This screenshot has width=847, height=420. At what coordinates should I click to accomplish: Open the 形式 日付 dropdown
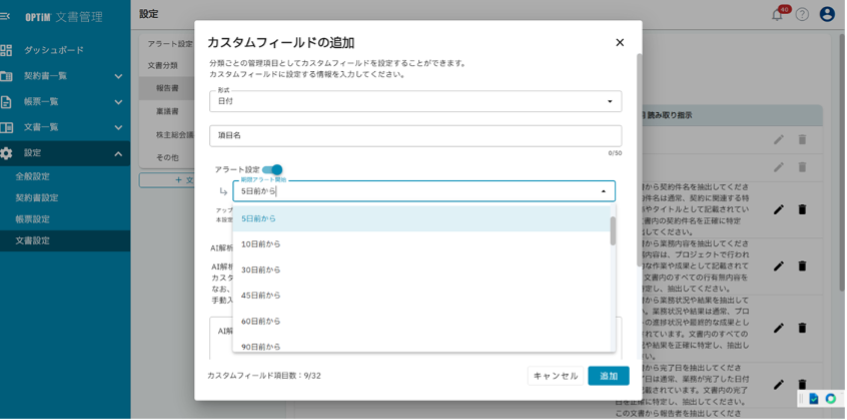[415, 102]
